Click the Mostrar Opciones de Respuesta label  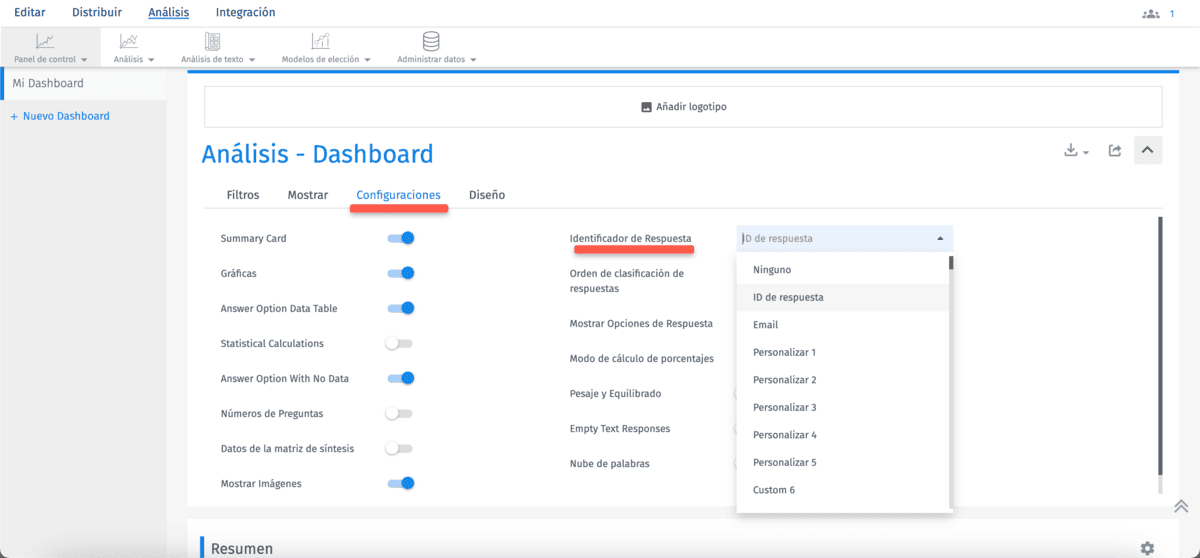pos(641,324)
